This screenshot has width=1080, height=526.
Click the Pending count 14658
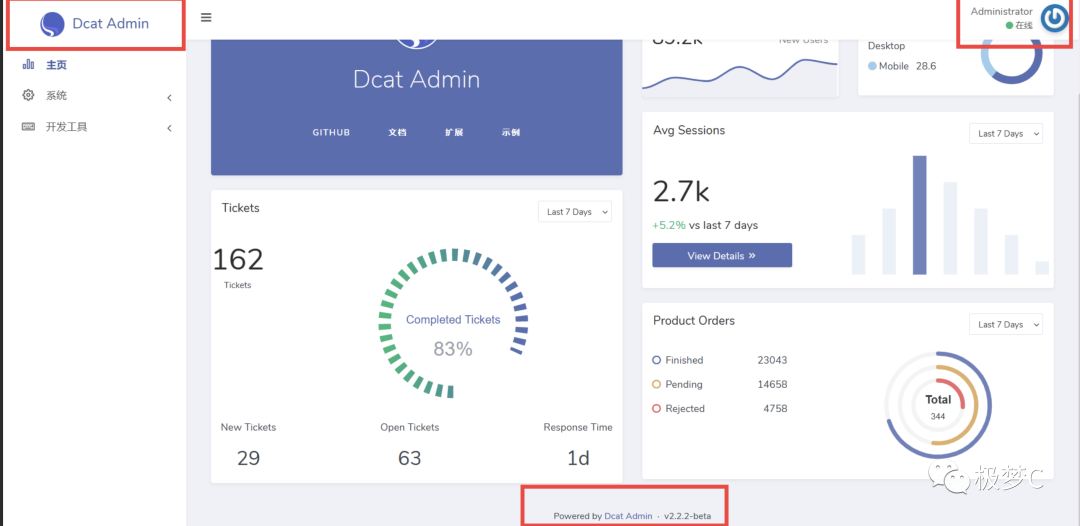pos(772,384)
